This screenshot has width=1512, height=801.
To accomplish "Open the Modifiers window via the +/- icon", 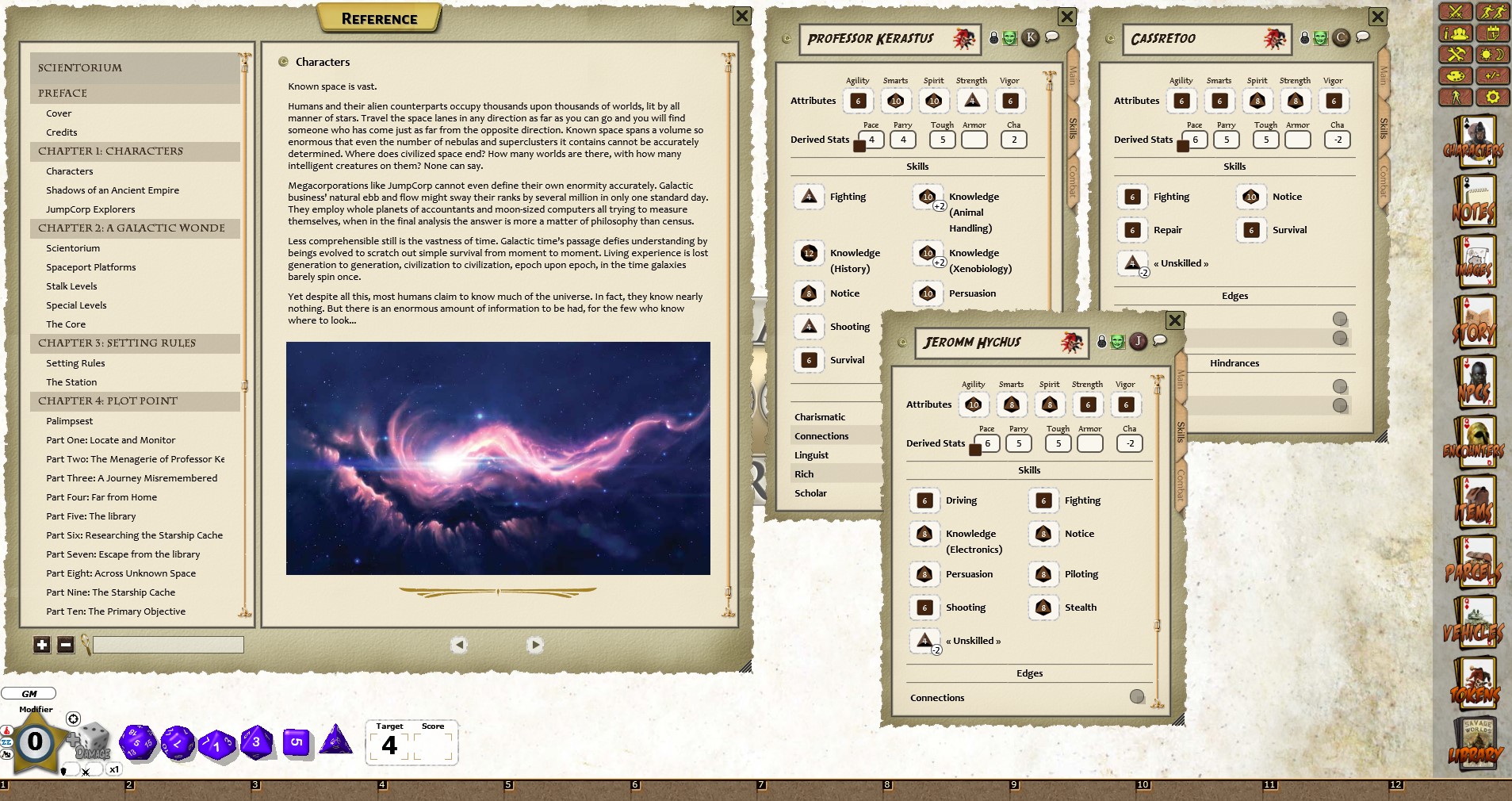I will pos(1493,76).
